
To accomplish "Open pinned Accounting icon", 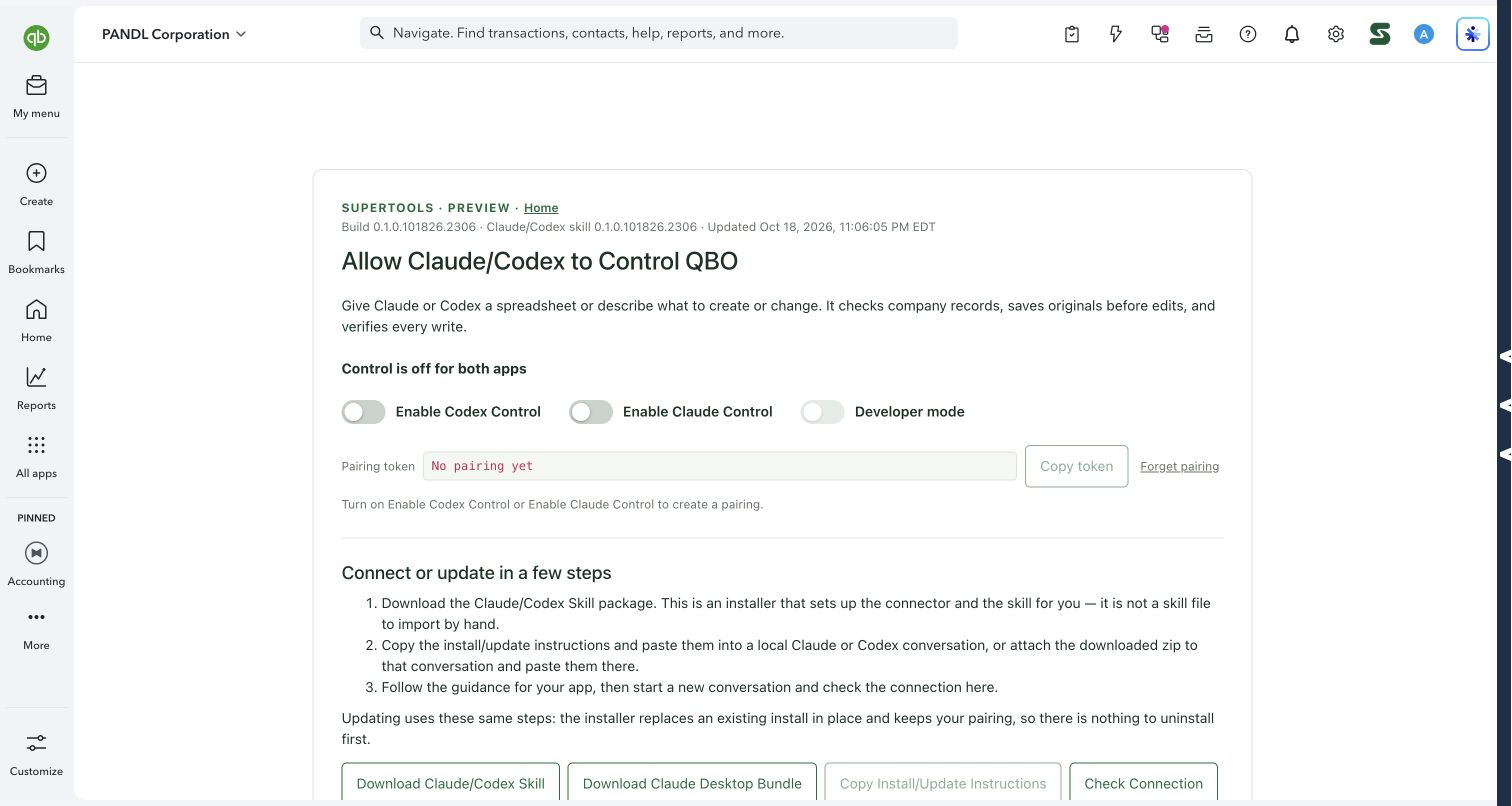I will coord(36,553).
